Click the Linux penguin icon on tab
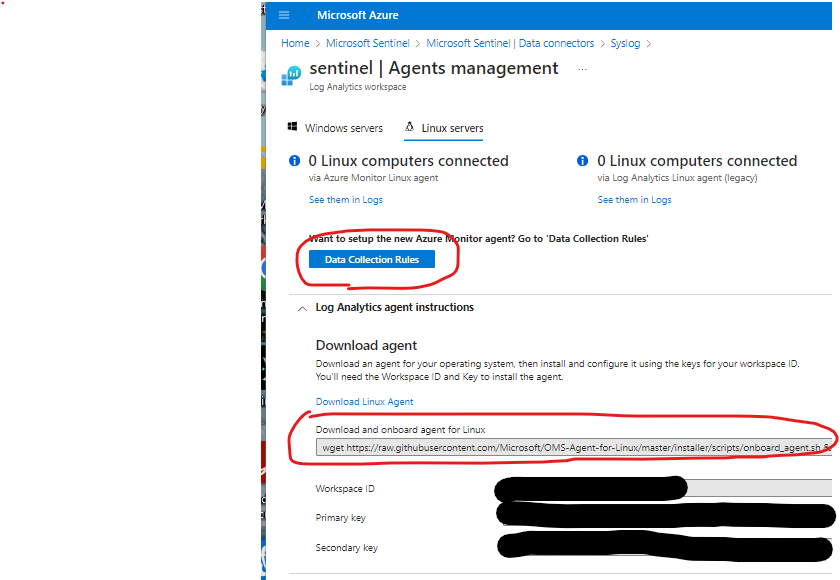 409,126
